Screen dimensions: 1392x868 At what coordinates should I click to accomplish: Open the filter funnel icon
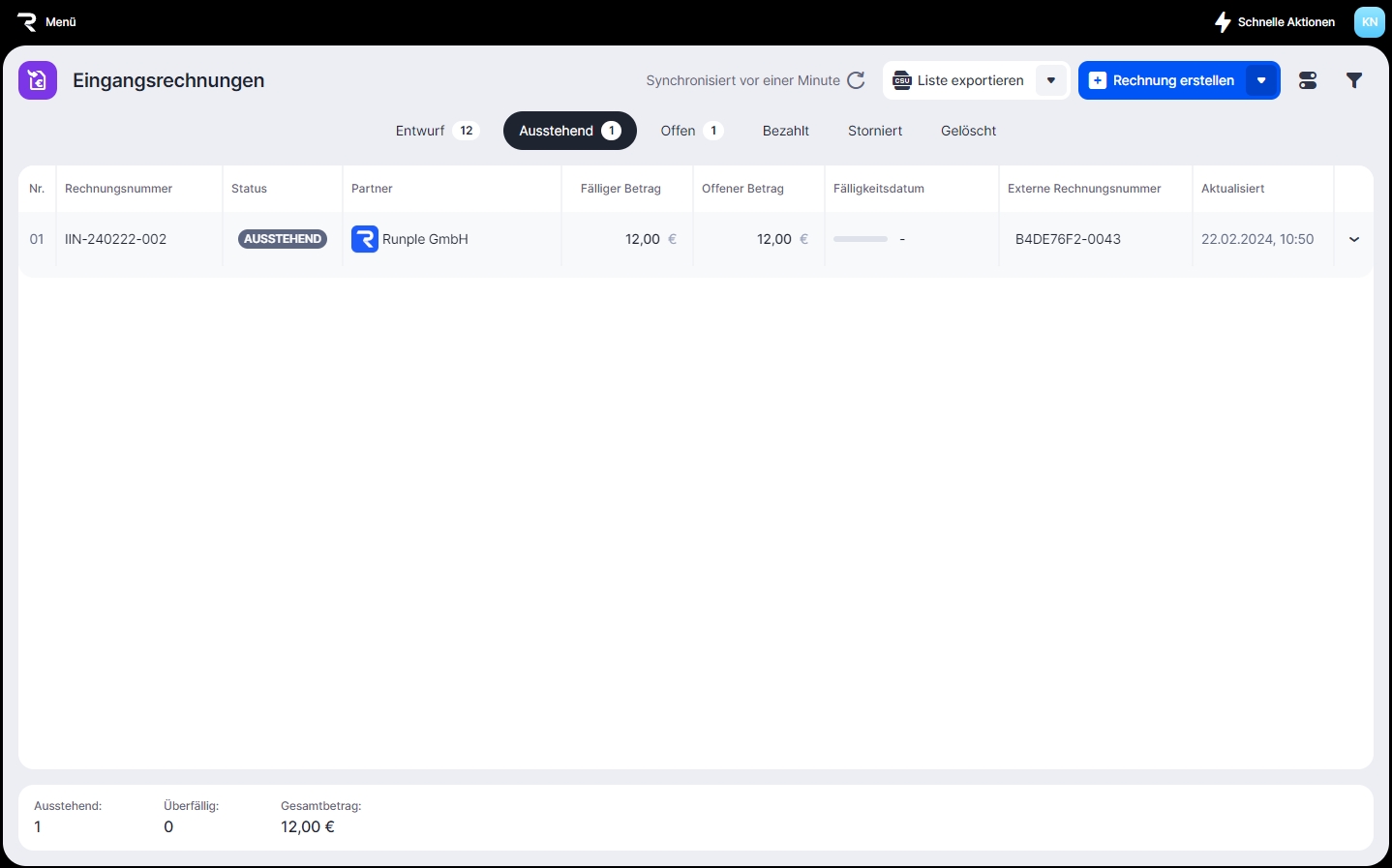click(x=1354, y=80)
